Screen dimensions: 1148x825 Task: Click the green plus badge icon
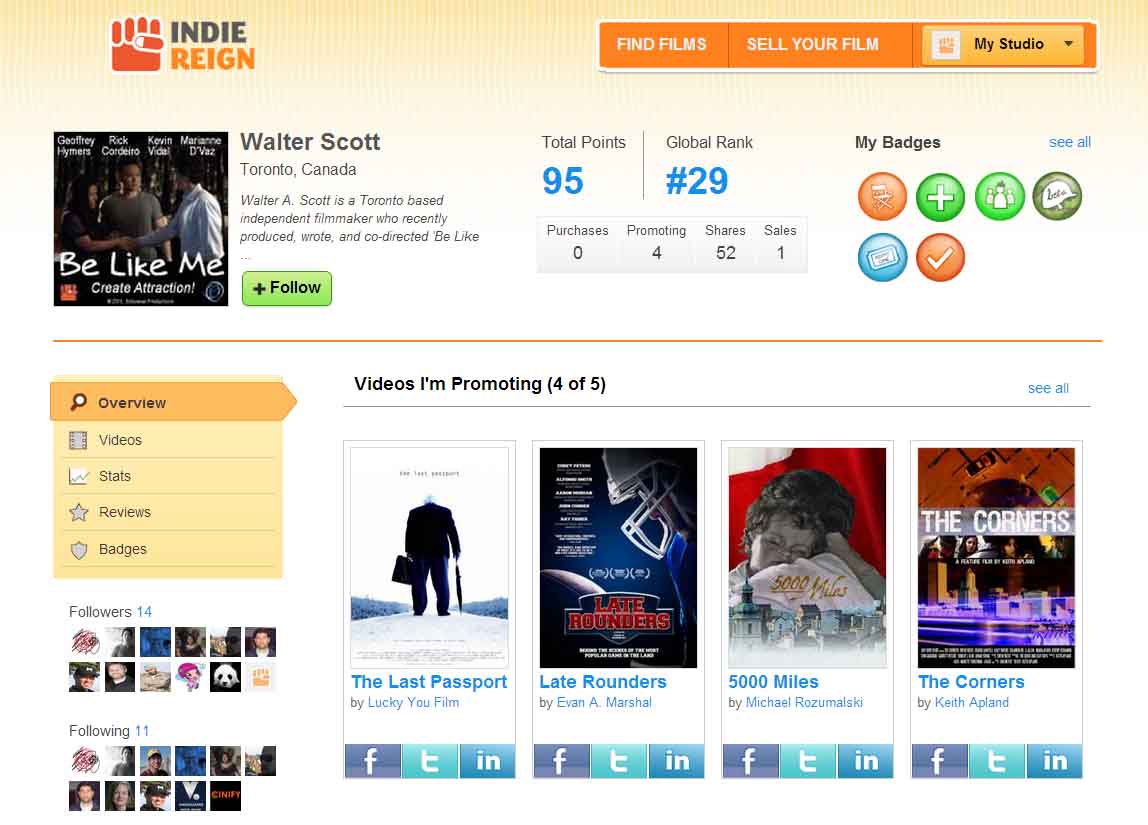click(940, 197)
